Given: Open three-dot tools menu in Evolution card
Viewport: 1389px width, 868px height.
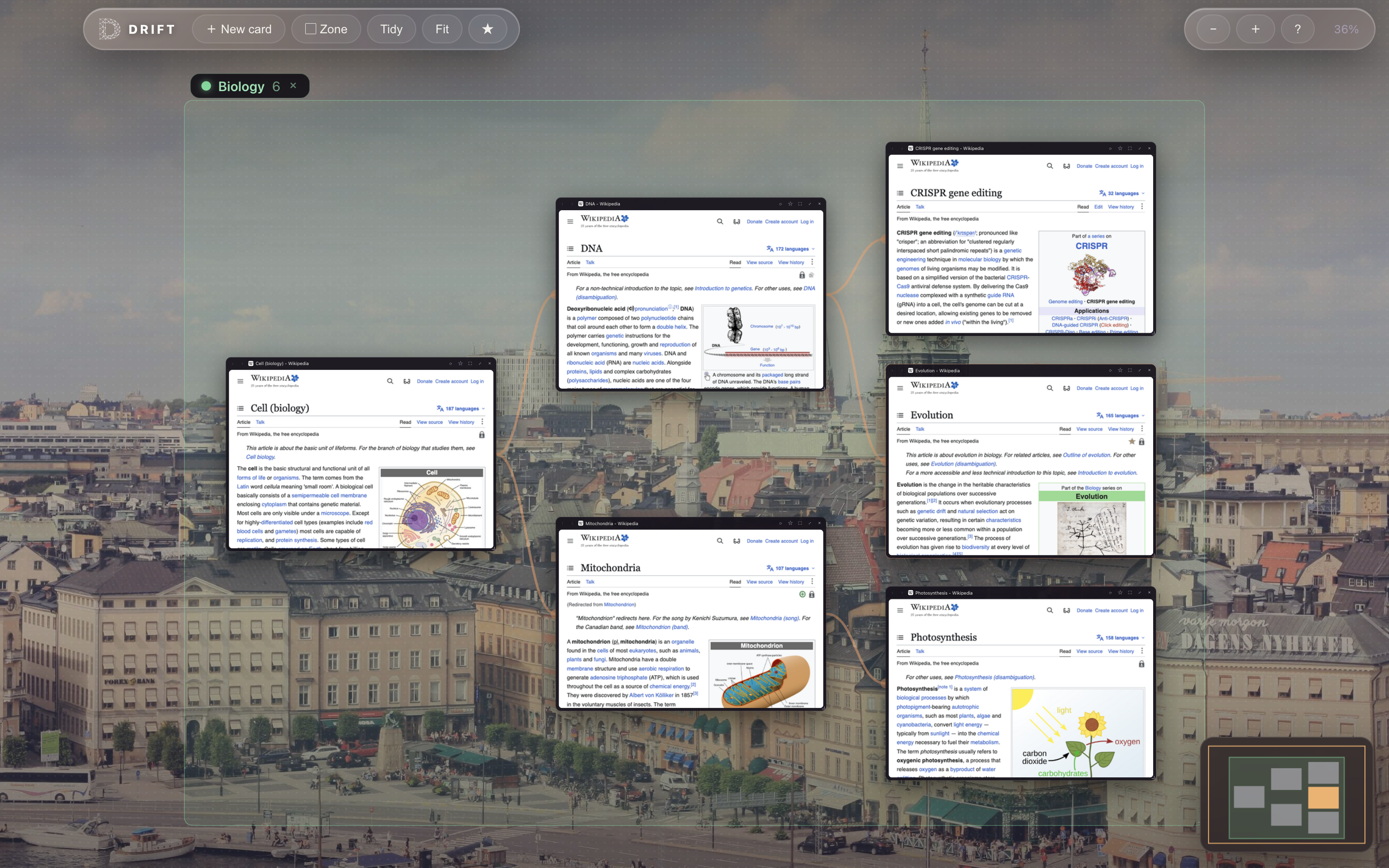Looking at the screenshot, I should coord(1142,429).
